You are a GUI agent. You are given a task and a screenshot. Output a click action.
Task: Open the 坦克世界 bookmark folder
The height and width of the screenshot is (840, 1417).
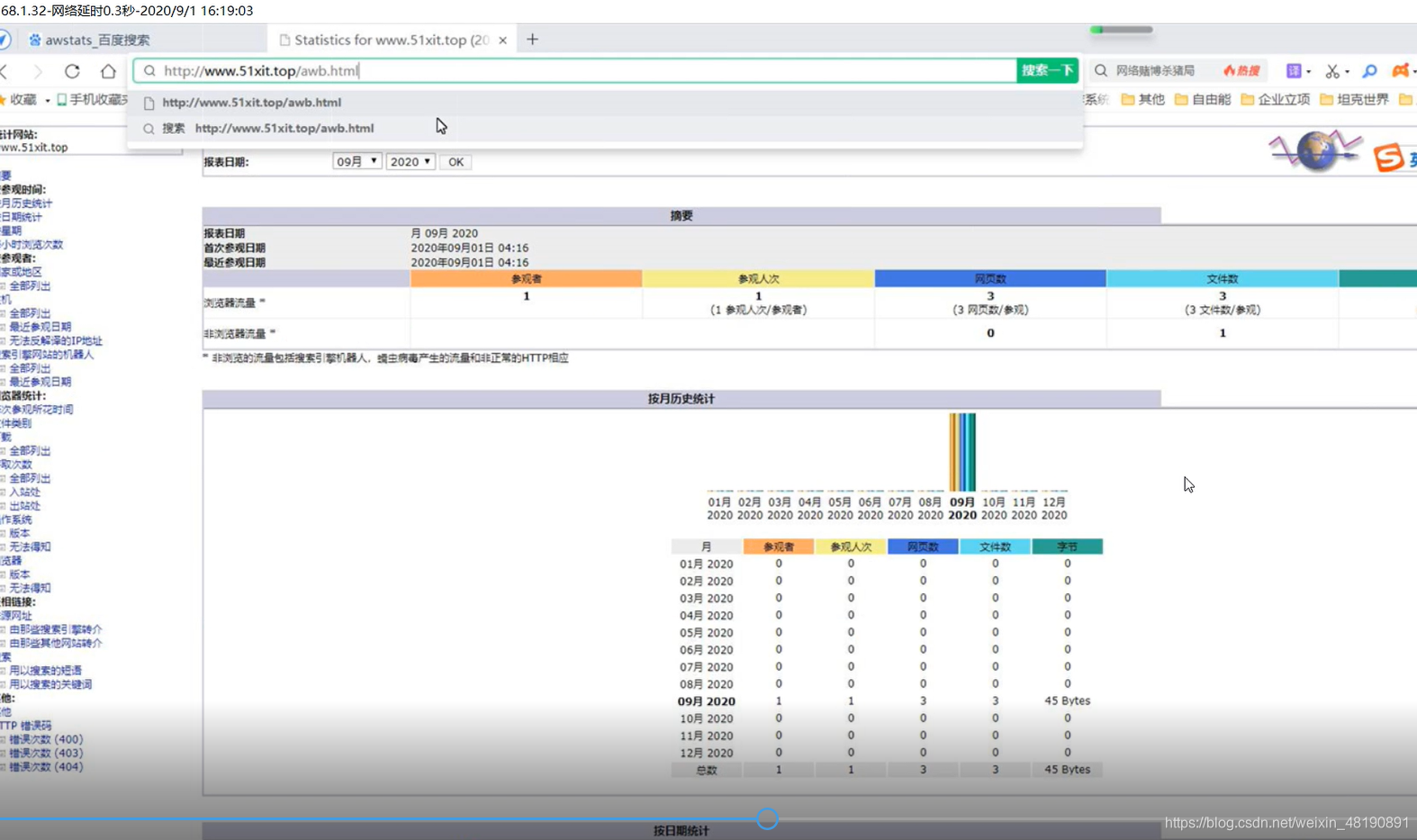(1355, 100)
